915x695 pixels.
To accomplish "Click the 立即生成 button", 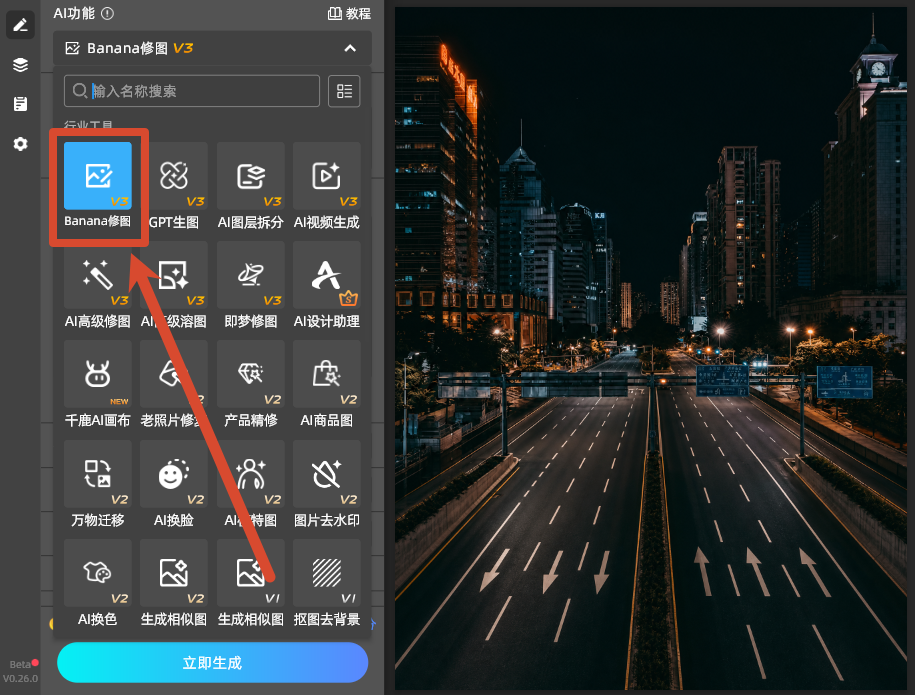I will pos(212,663).
